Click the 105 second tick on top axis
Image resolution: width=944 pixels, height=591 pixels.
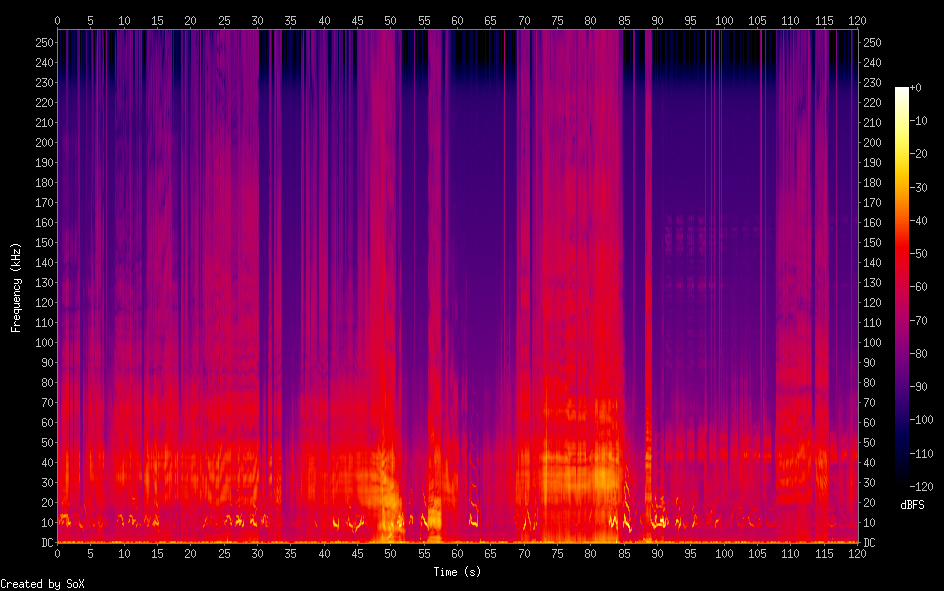757,20
